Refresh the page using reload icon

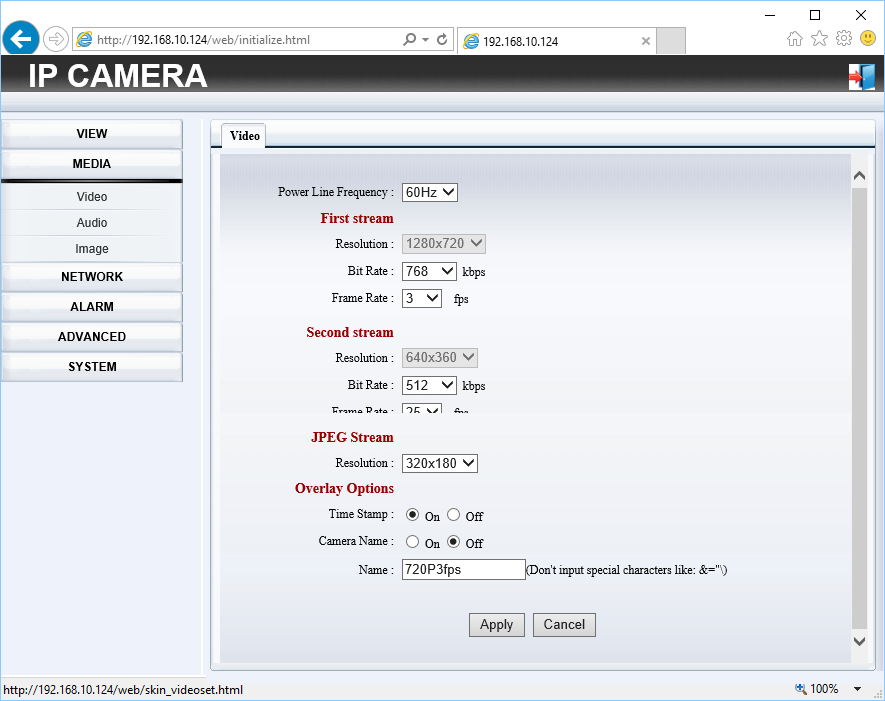point(442,40)
